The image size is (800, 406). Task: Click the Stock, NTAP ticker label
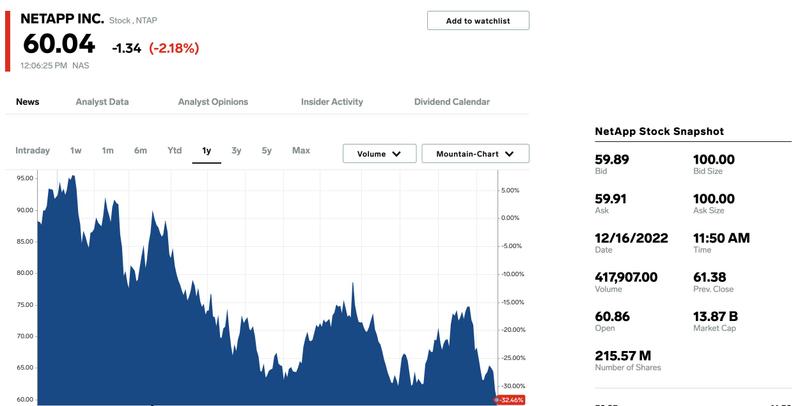pyautogui.click(x=133, y=20)
